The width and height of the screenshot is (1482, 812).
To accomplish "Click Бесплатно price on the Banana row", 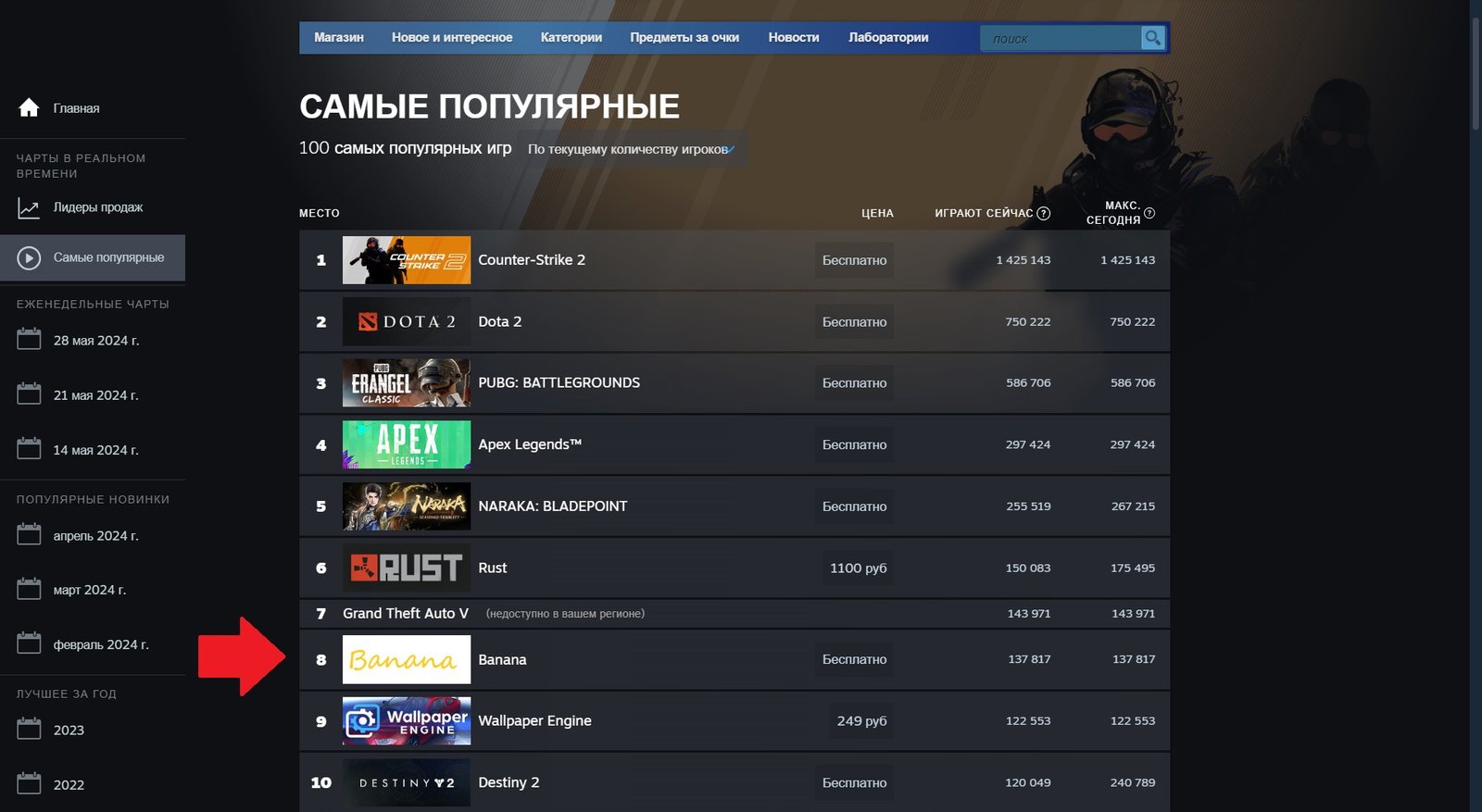I will click(854, 659).
